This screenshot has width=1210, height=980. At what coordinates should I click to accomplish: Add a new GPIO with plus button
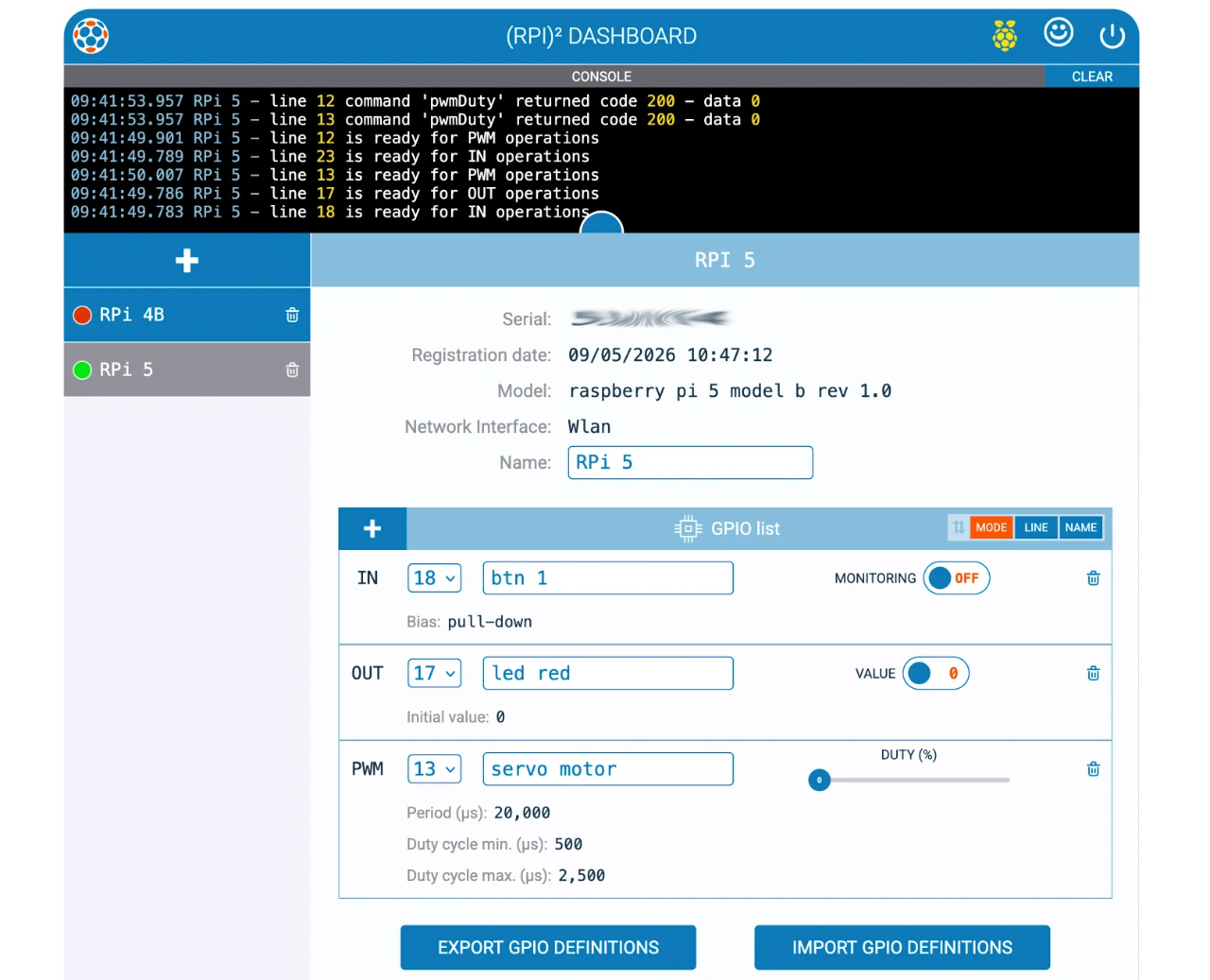pyautogui.click(x=372, y=528)
